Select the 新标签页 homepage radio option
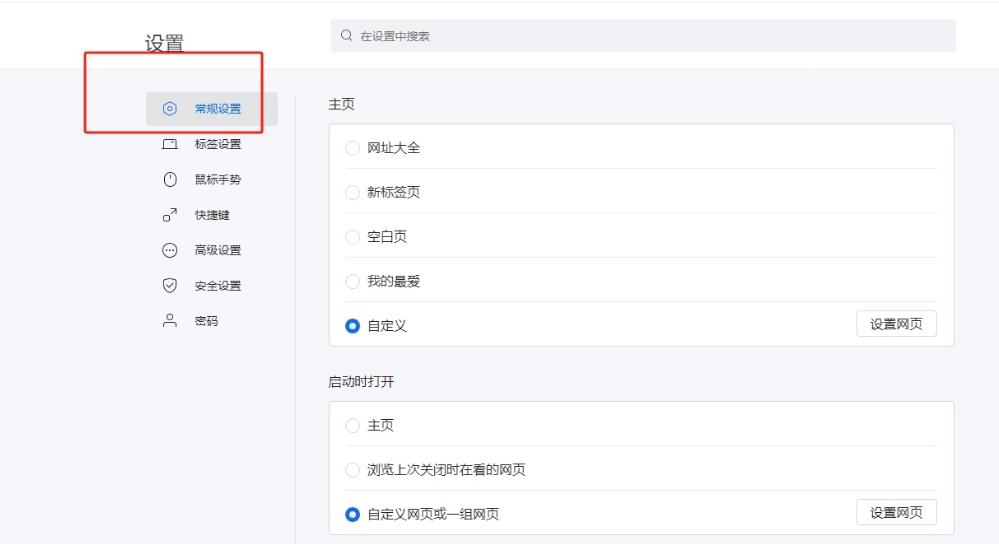Image resolution: width=999 pixels, height=544 pixels. click(352, 192)
